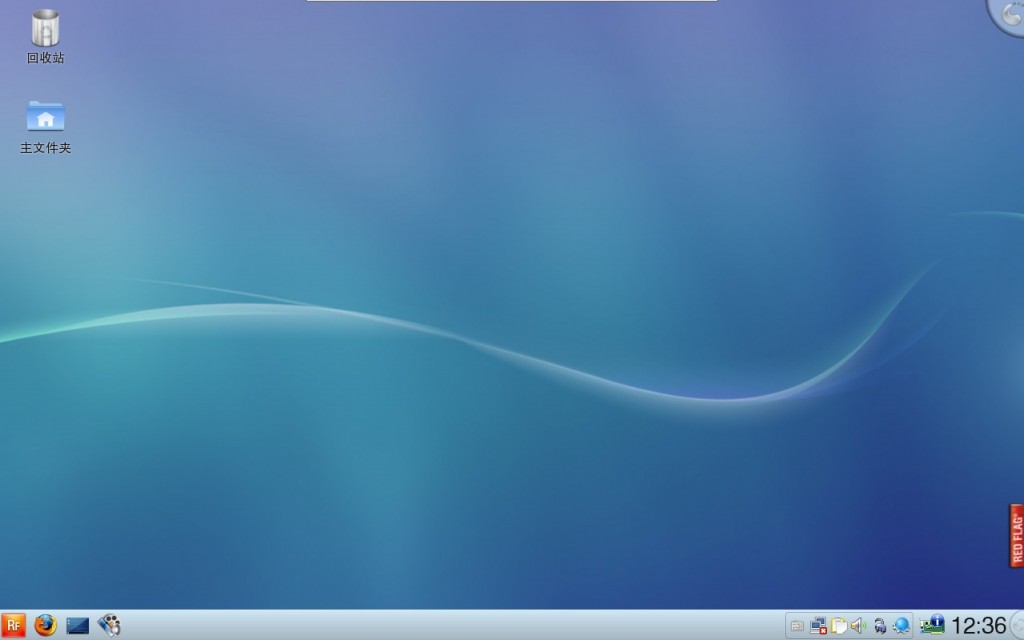1024x640 pixels.
Task: Click the show desktop taskbar icon
Action: 77,626
